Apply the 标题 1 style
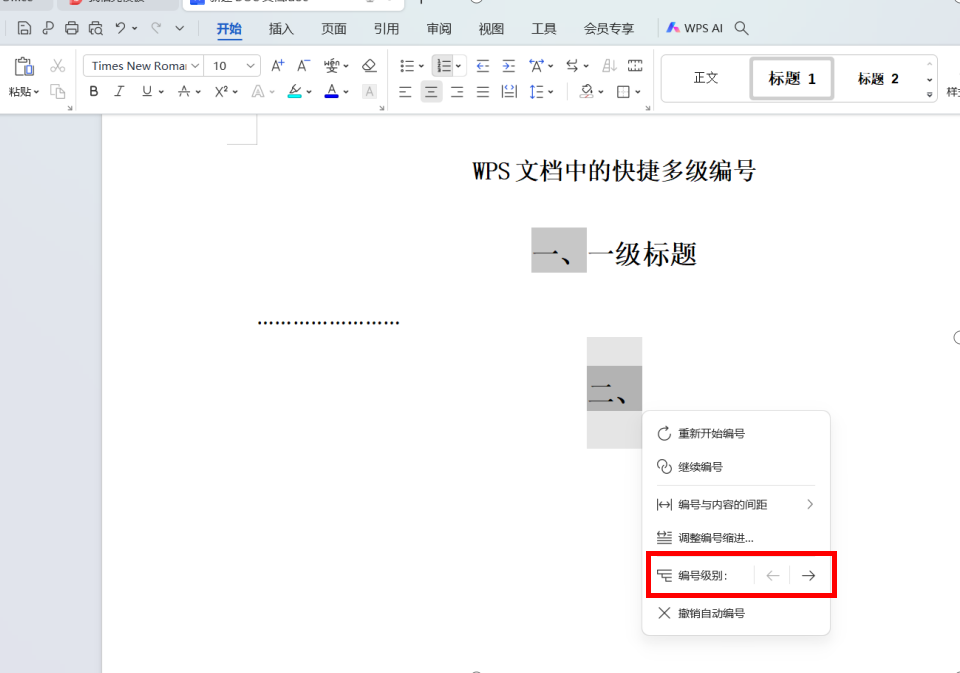Viewport: 960px width, 673px height. point(792,78)
